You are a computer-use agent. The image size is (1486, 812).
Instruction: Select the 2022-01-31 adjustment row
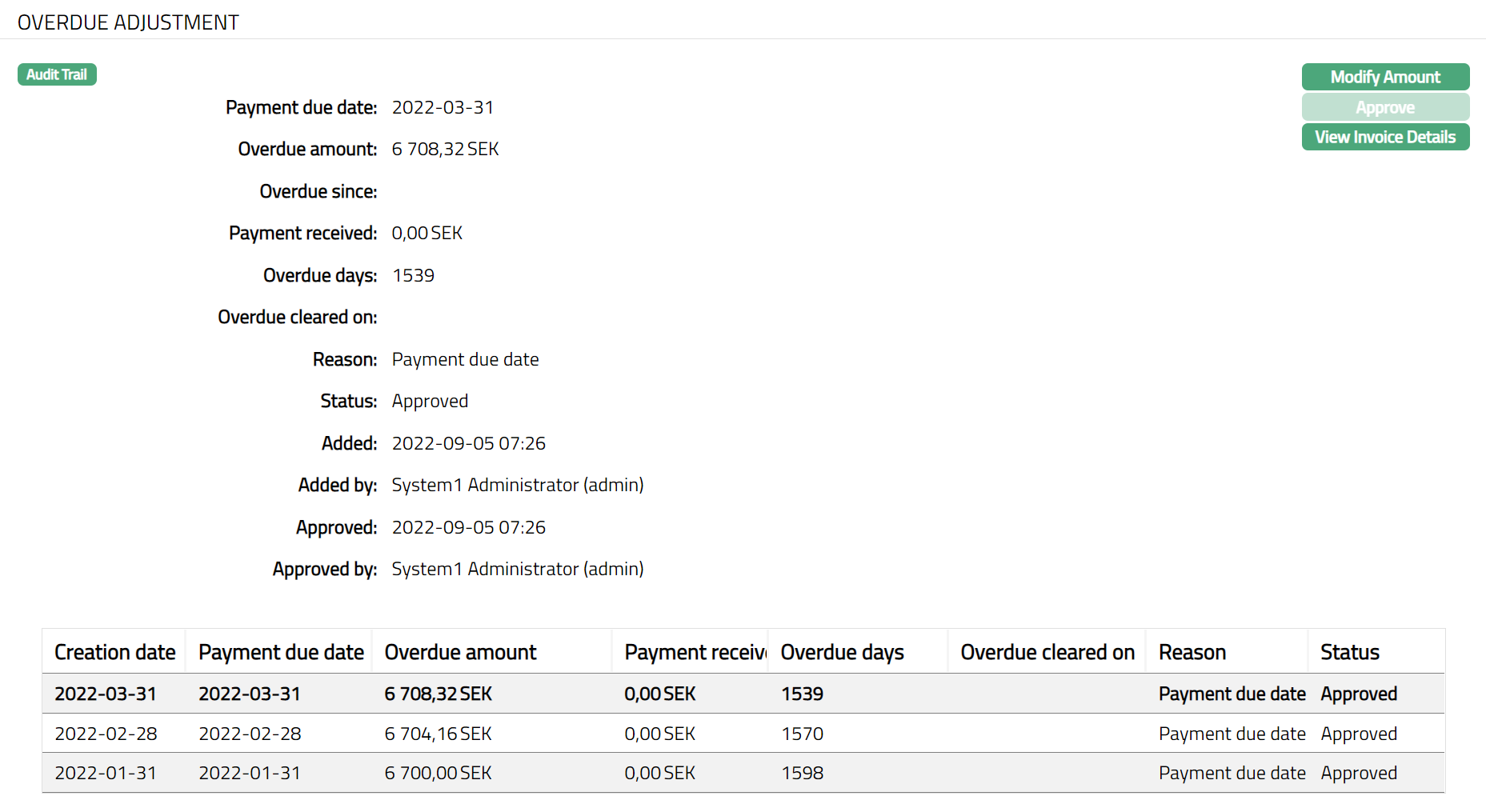tap(105, 773)
